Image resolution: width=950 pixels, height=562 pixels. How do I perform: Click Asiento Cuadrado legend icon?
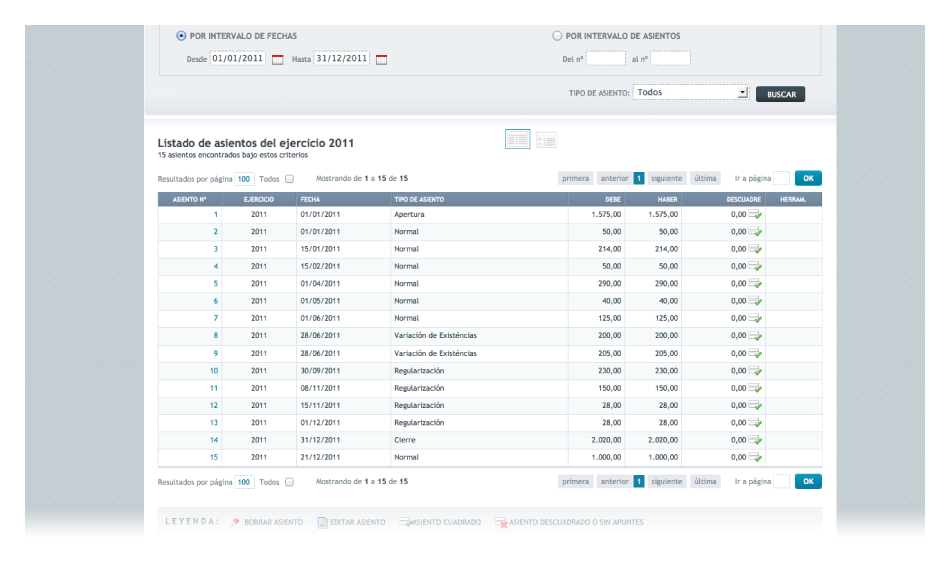406,522
